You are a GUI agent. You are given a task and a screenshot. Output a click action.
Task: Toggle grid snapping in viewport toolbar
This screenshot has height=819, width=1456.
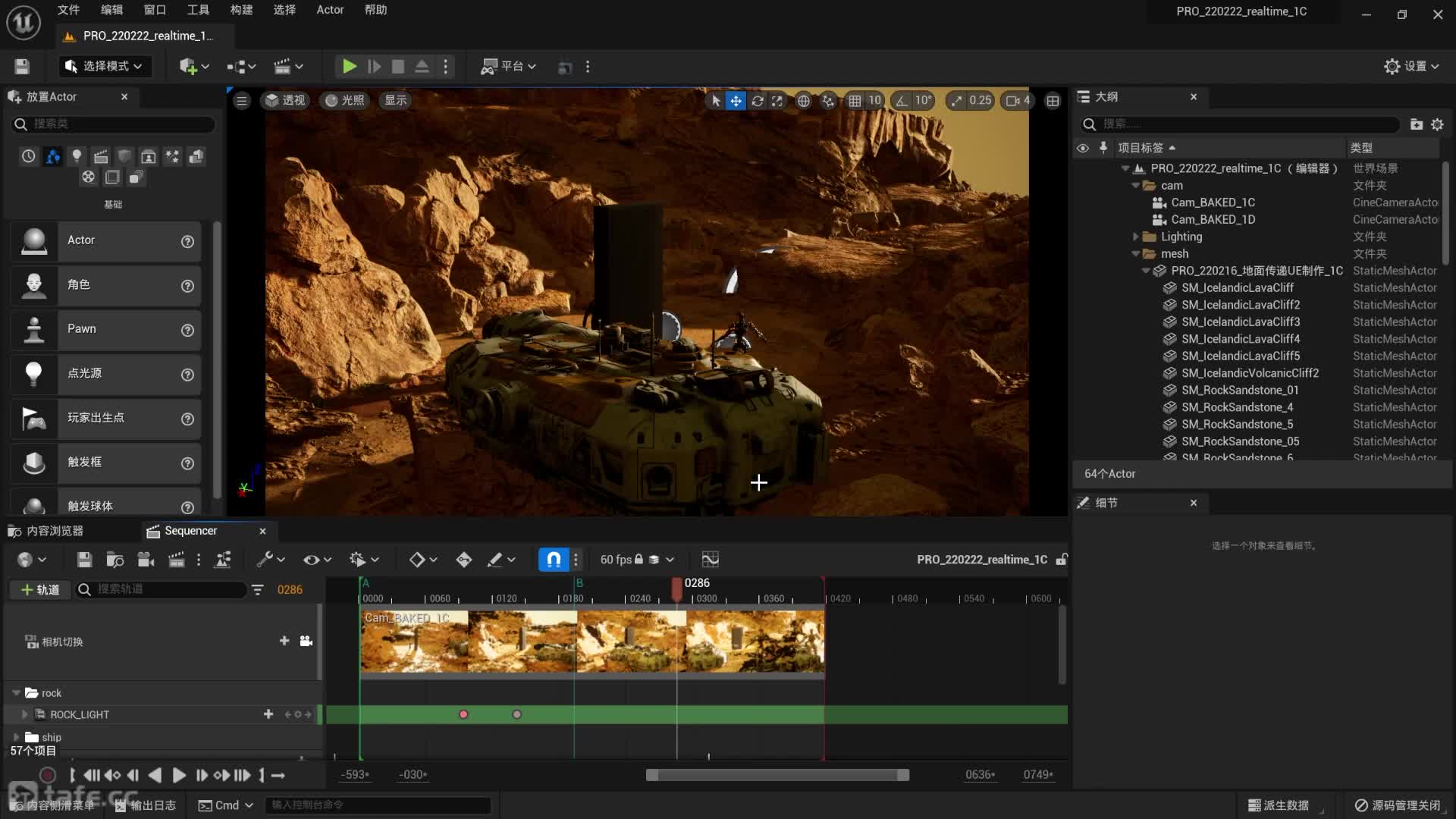pyautogui.click(x=855, y=100)
